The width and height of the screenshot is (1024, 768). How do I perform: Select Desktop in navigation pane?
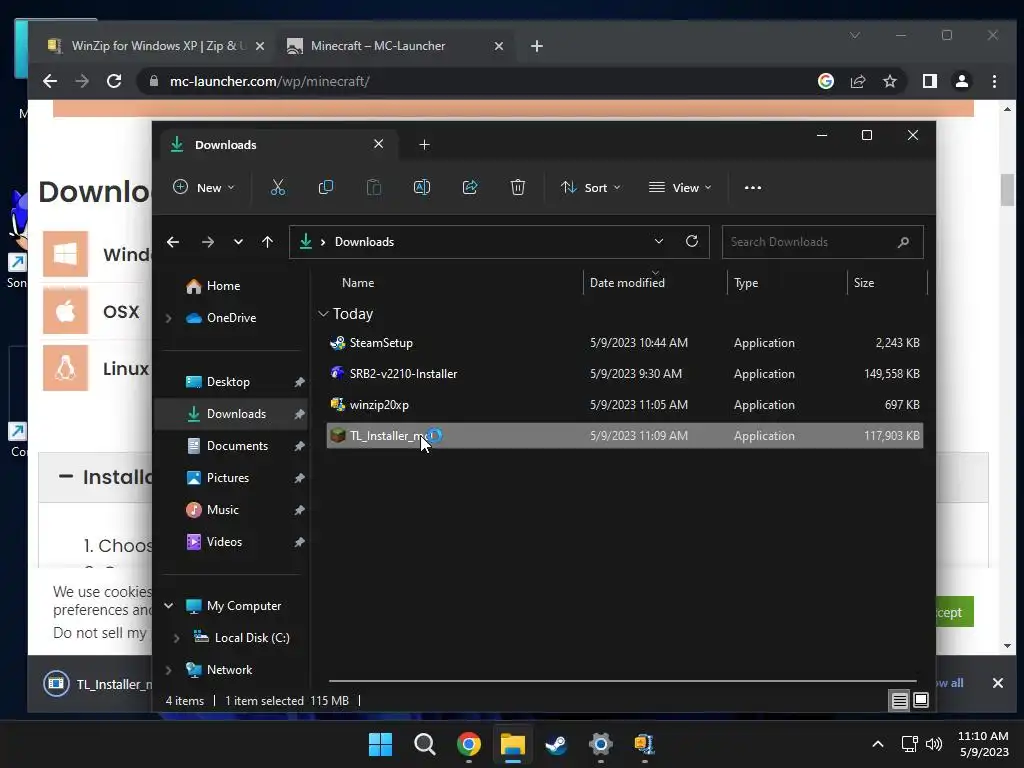pyautogui.click(x=228, y=382)
